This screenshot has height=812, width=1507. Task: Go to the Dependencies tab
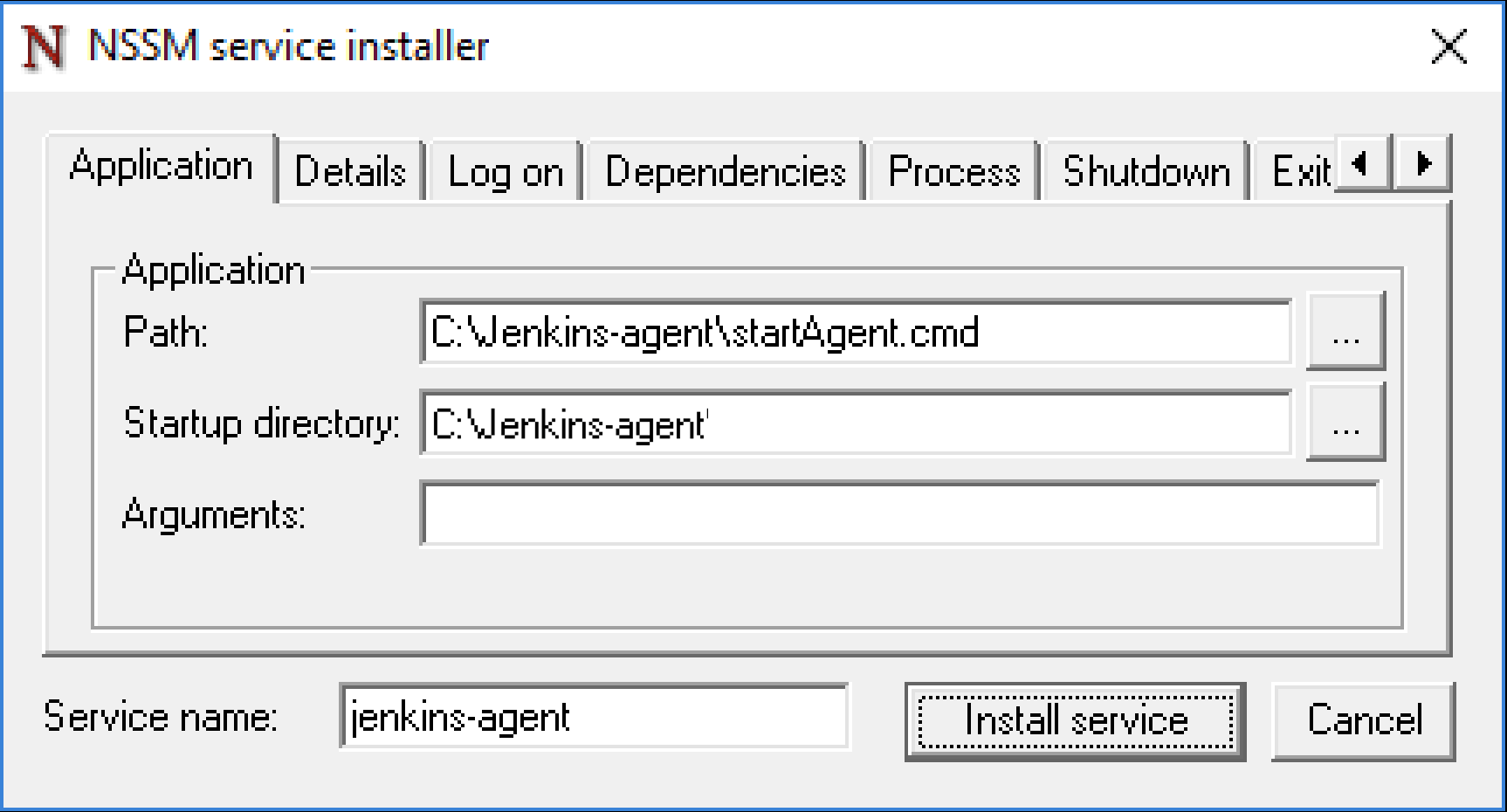point(726,172)
